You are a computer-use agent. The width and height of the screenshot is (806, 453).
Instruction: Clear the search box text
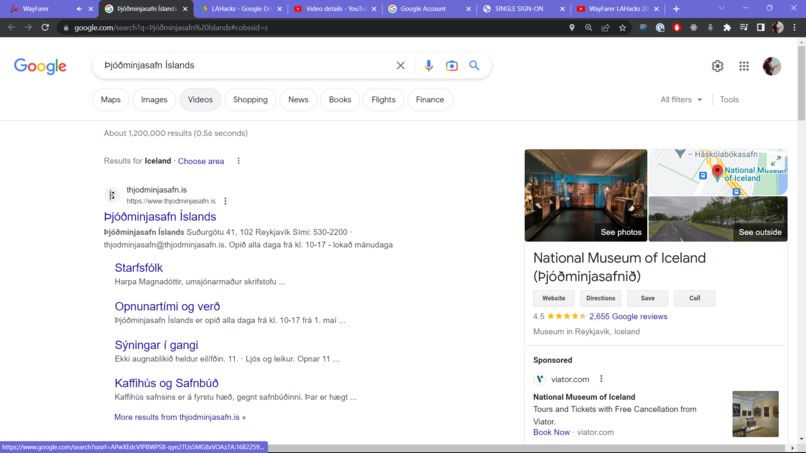point(400,65)
